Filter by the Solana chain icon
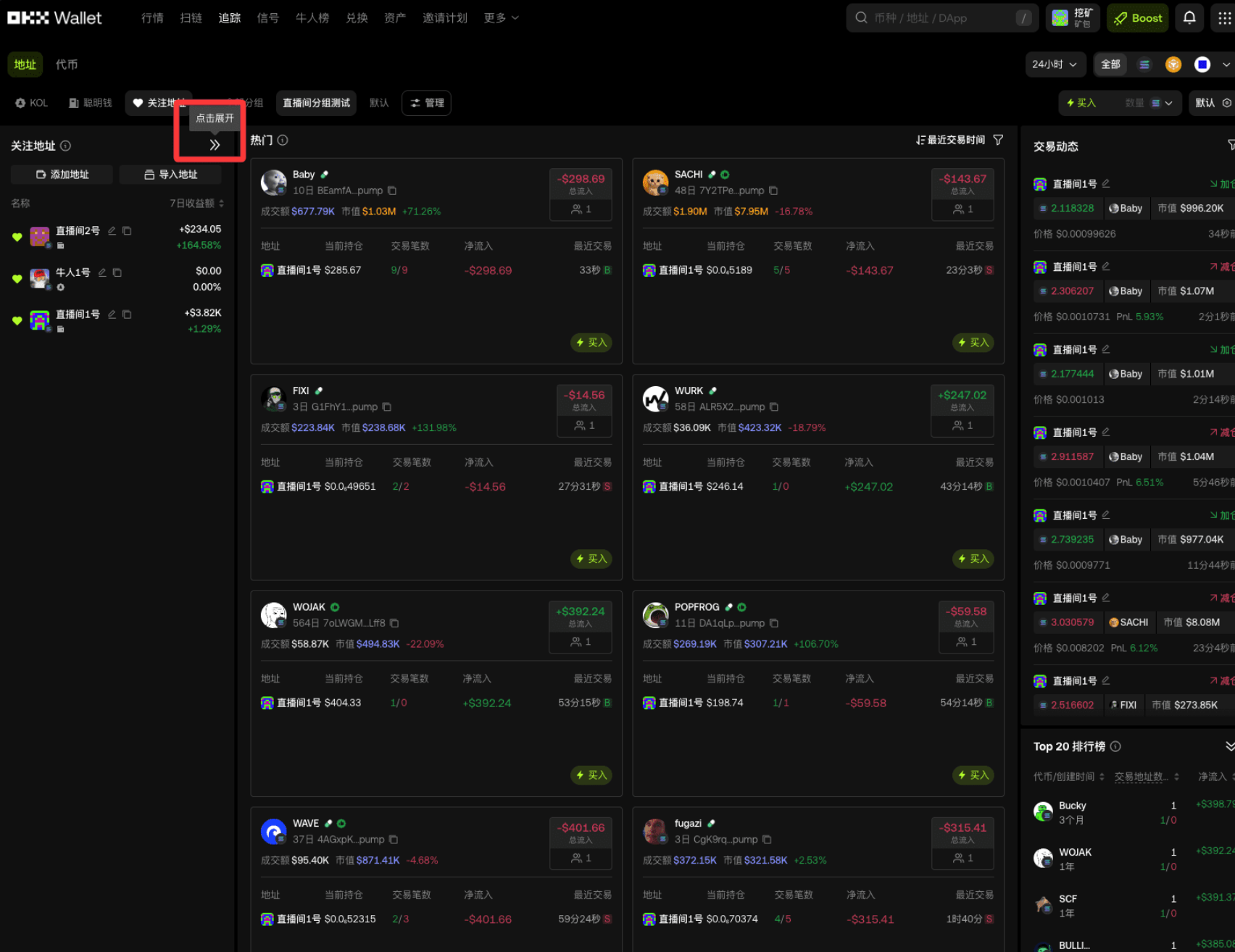1235x952 pixels. pos(1144,64)
